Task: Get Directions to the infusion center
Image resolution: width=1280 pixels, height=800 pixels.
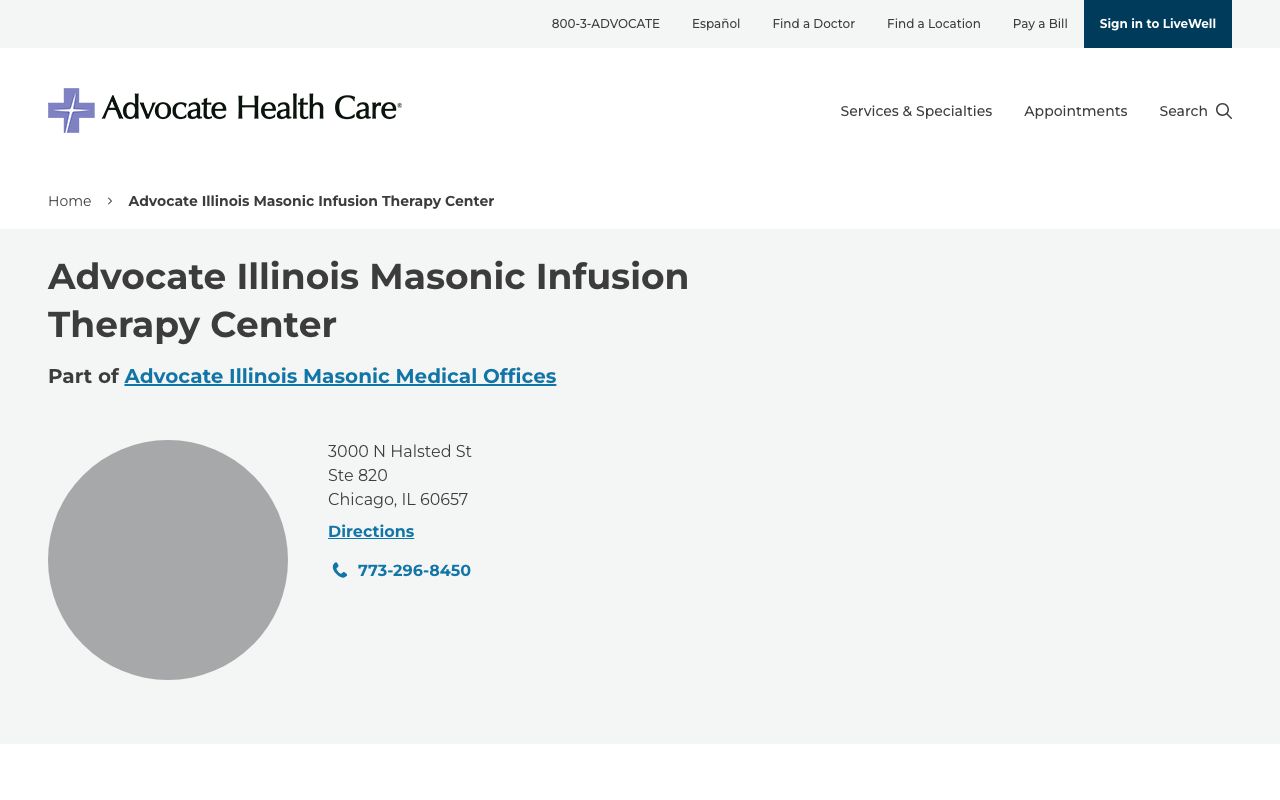Action: tap(371, 531)
